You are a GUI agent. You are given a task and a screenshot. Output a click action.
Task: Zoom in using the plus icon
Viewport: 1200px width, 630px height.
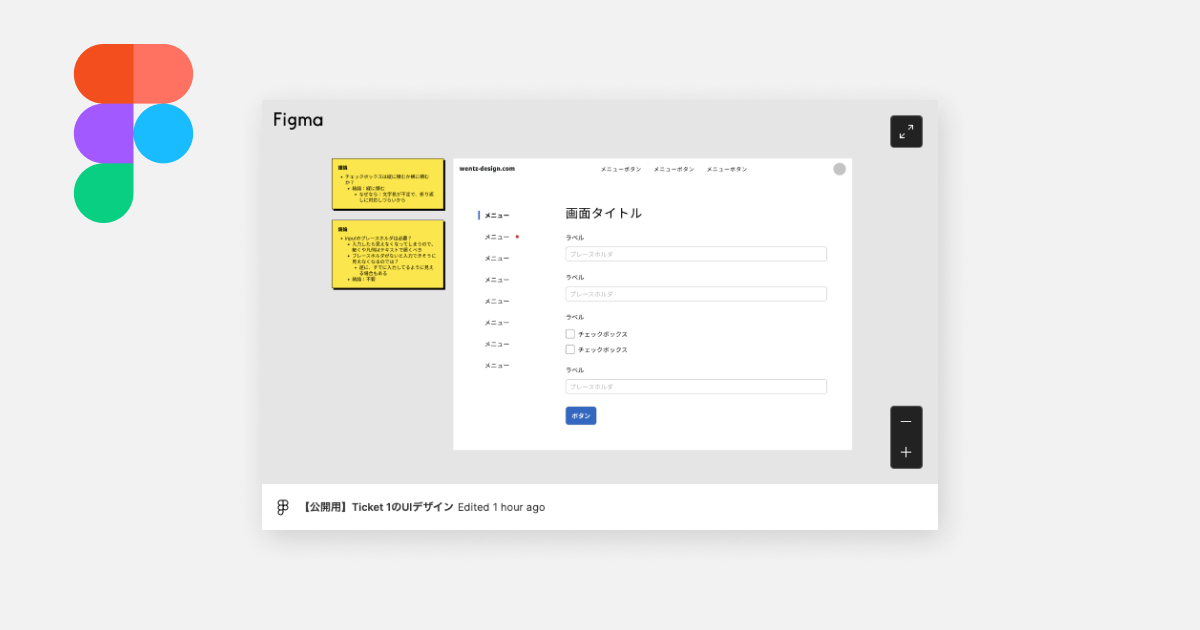(x=906, y=452)
